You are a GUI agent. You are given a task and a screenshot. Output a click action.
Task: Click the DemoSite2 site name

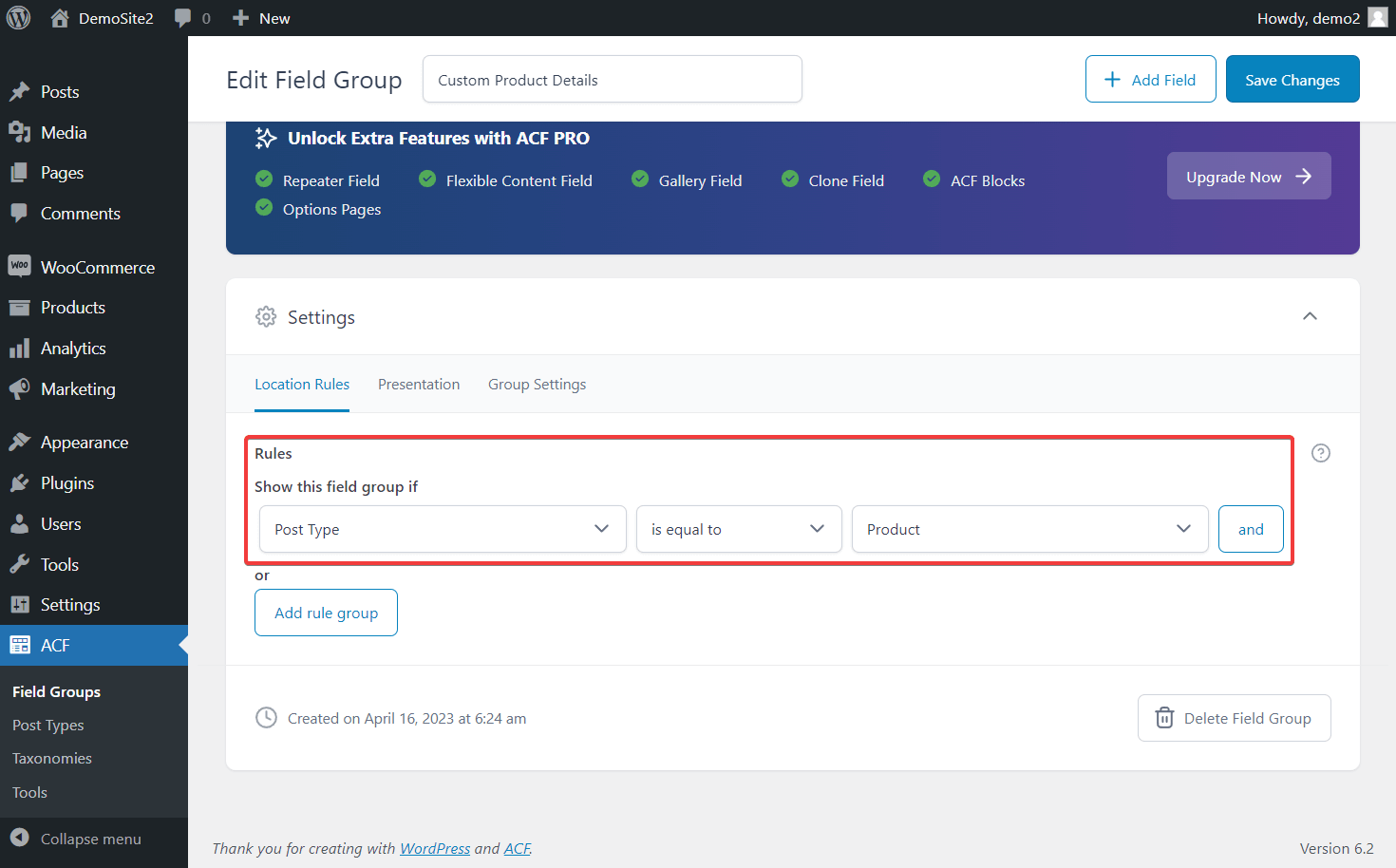coord(116,18)
